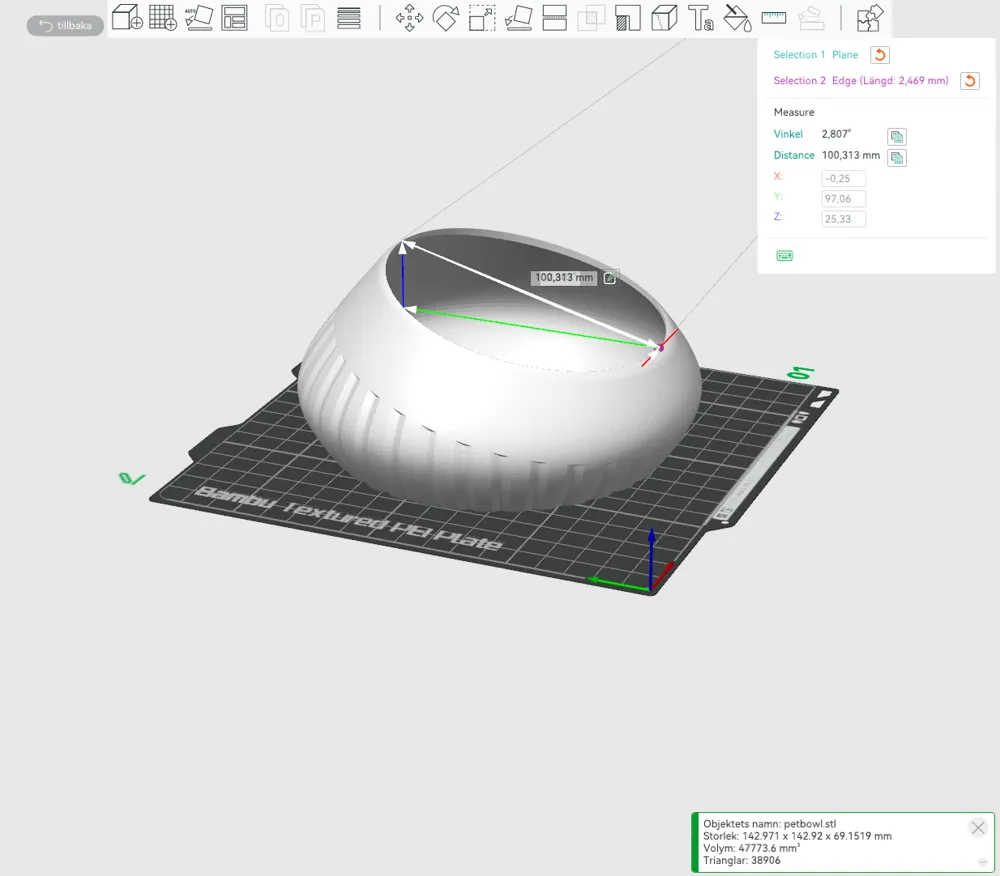Copy the Vinkel value to clipboard

point(897,136)
